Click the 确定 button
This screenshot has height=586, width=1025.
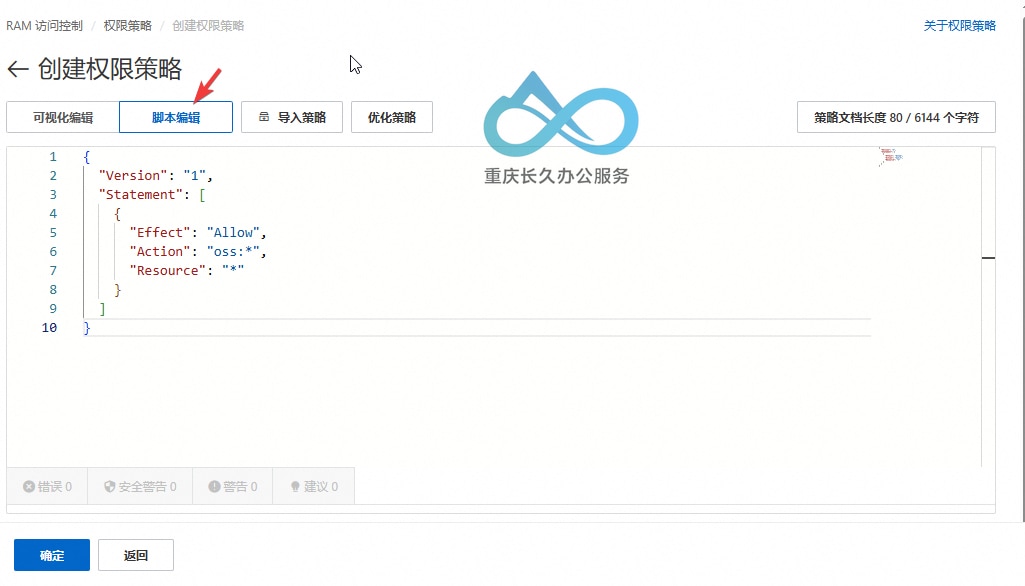[x=52, y=555]
